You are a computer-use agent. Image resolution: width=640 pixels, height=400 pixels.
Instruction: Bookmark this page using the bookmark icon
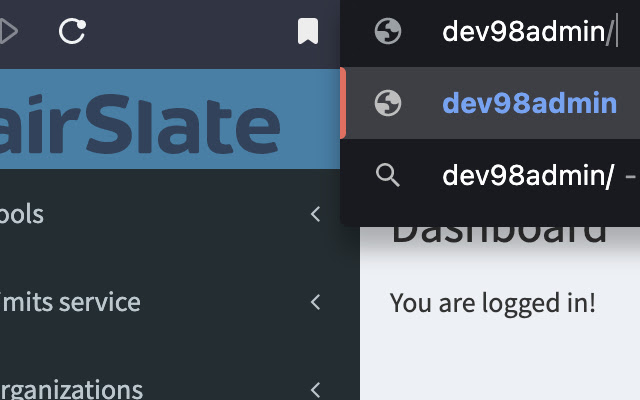[x=308, y=31]
